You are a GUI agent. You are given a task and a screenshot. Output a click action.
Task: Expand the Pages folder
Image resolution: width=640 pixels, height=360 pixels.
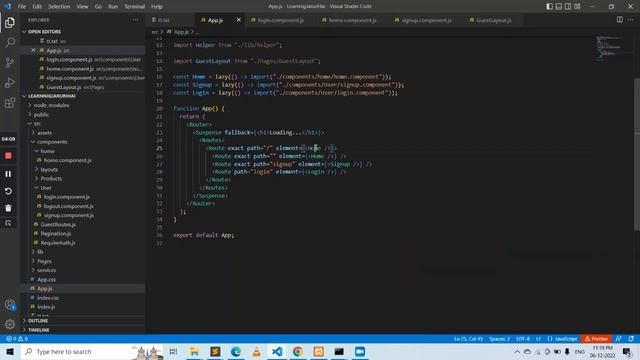[x=44, y=261]
